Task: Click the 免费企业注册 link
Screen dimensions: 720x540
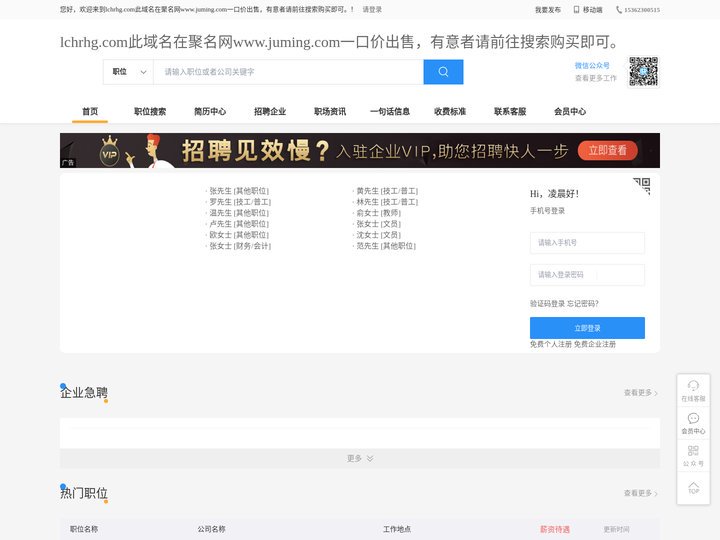Action: click(x=595, y=344)
